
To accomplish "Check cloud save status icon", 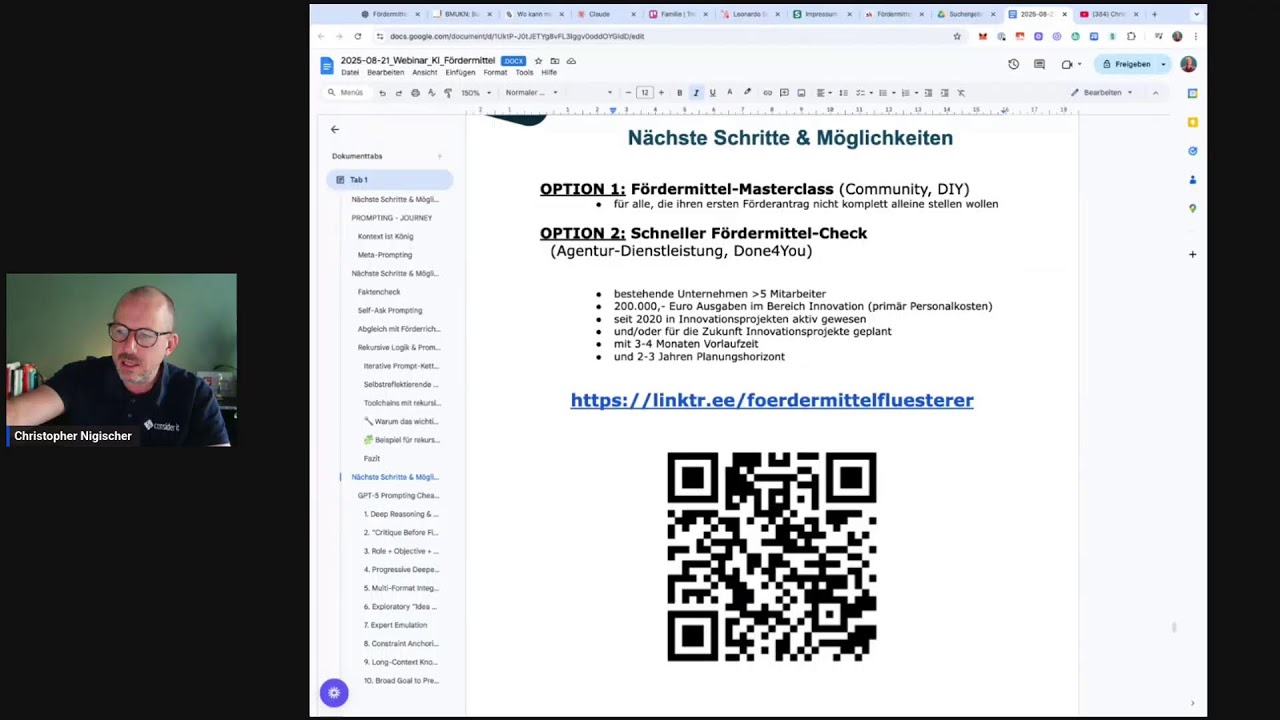I will [x=571, y=61].
